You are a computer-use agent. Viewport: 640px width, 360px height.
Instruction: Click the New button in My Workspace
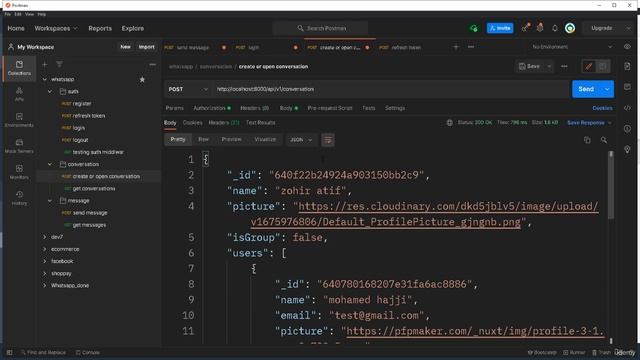[x=125, y=47]
